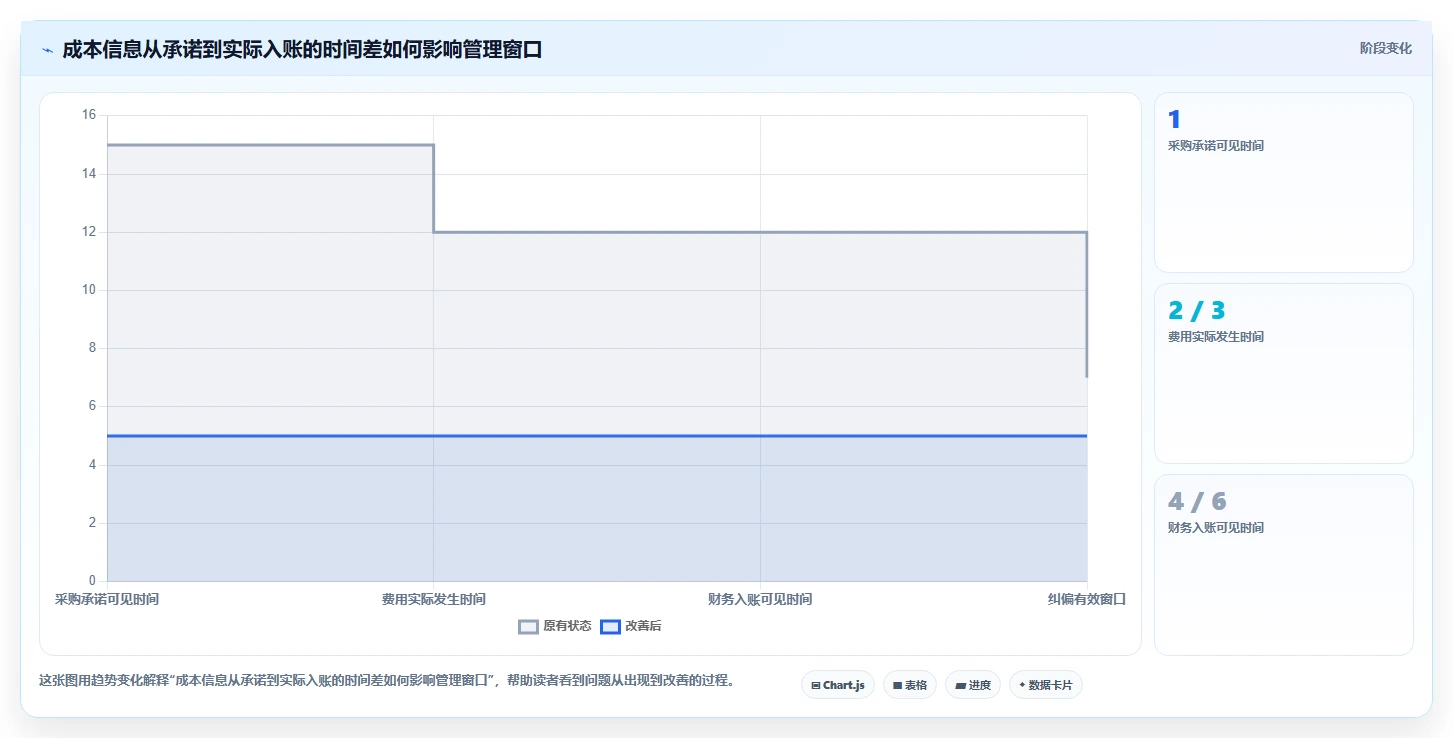
Task: Click the 数据卡片 tag icon
Action: point(1022,685)
